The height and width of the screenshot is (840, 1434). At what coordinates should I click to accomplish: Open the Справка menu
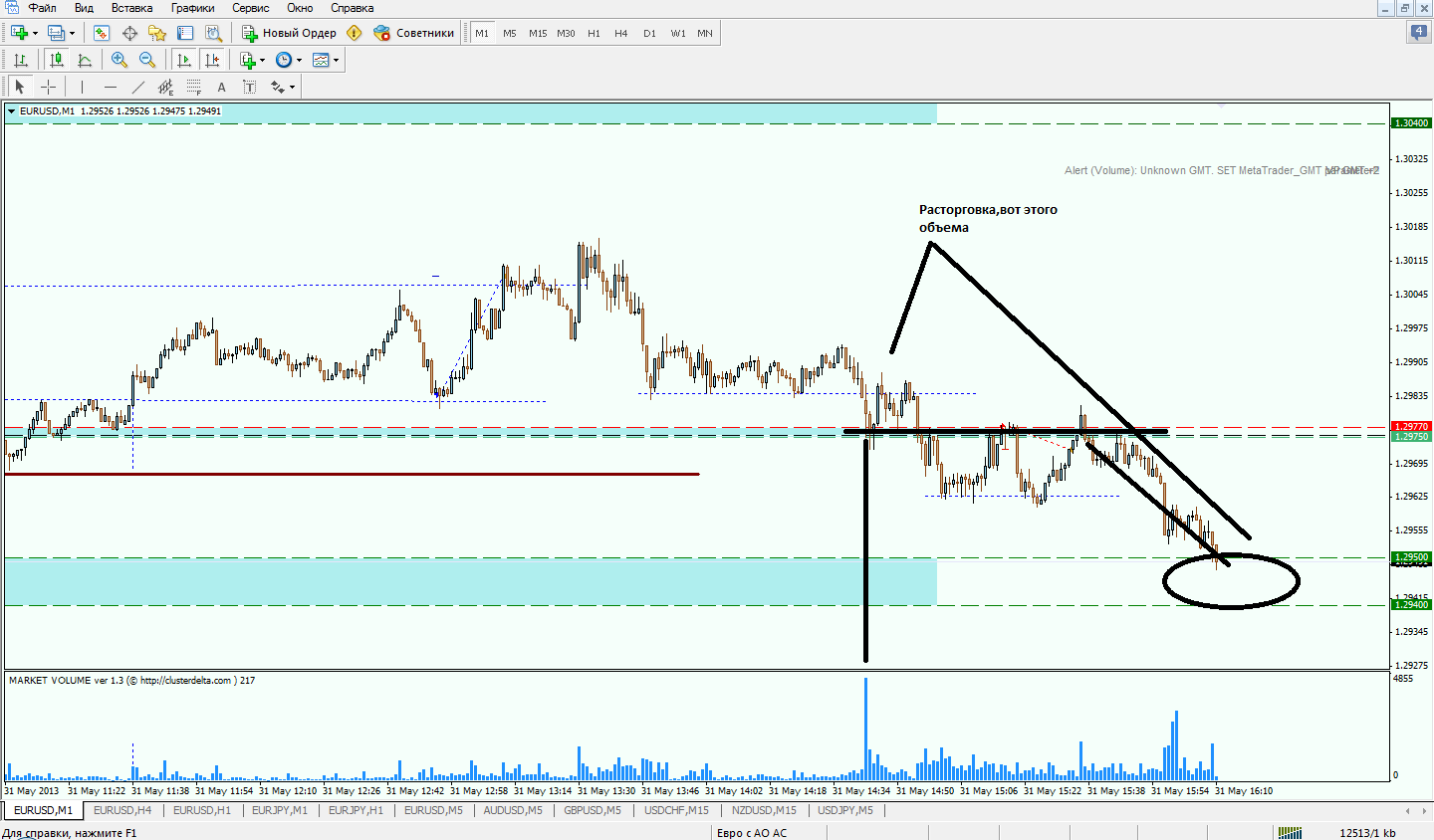353,8
